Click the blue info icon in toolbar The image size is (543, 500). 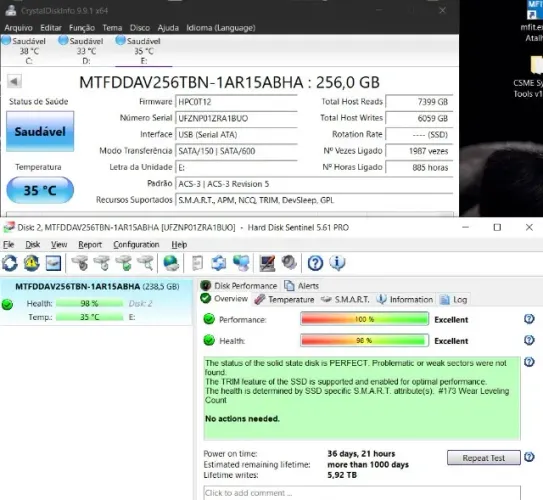coord(337,263)
